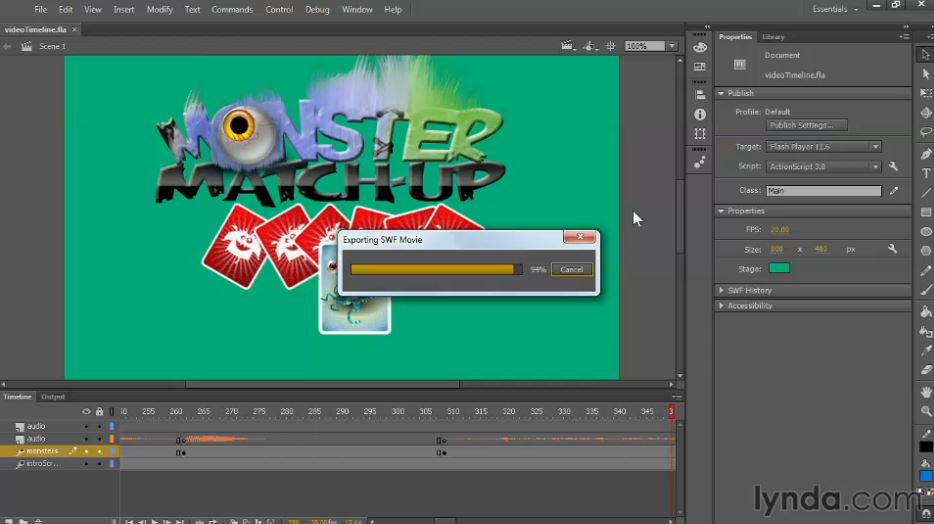Toggle visibility dot on top audio layer
Image resolution: width=934 pixels, height=524 pixels.
[x=86, y=426]
